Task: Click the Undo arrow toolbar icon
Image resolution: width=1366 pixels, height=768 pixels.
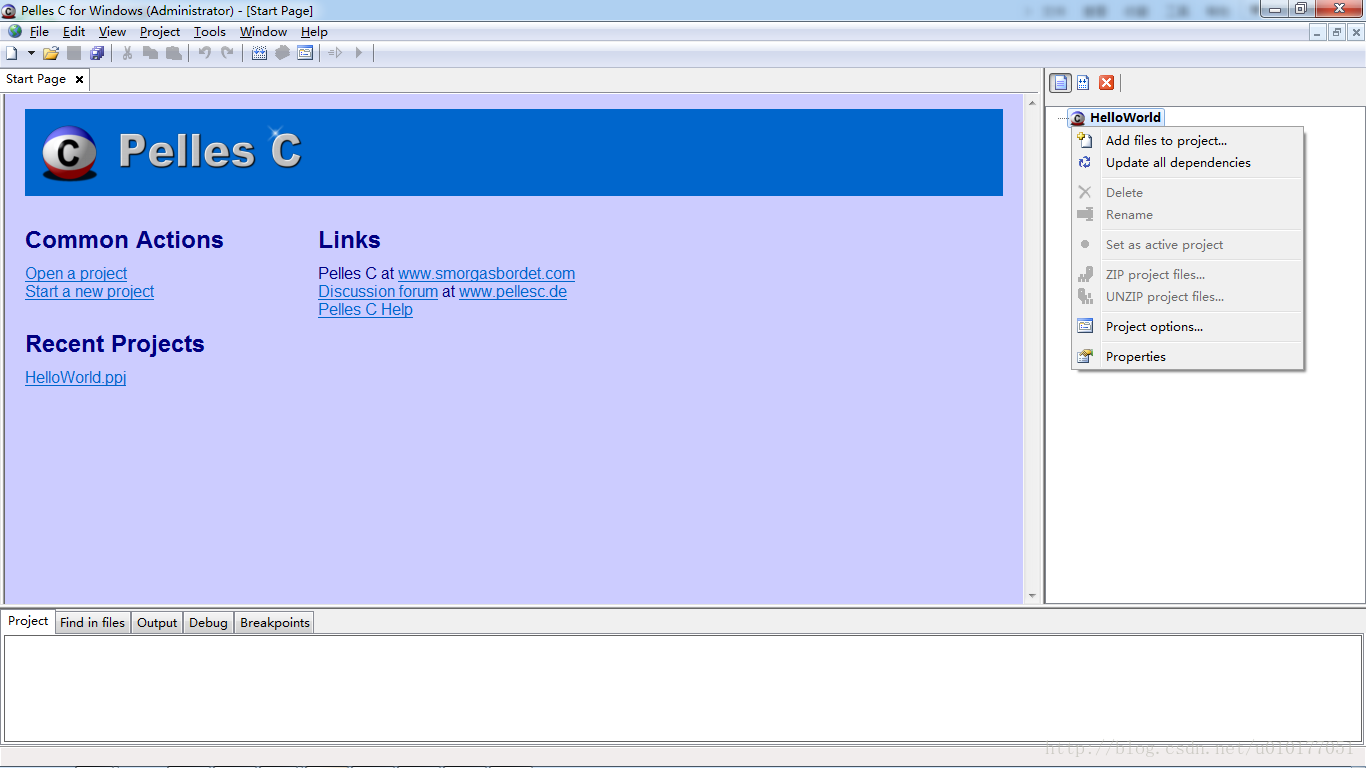Action: pos(204,53)
